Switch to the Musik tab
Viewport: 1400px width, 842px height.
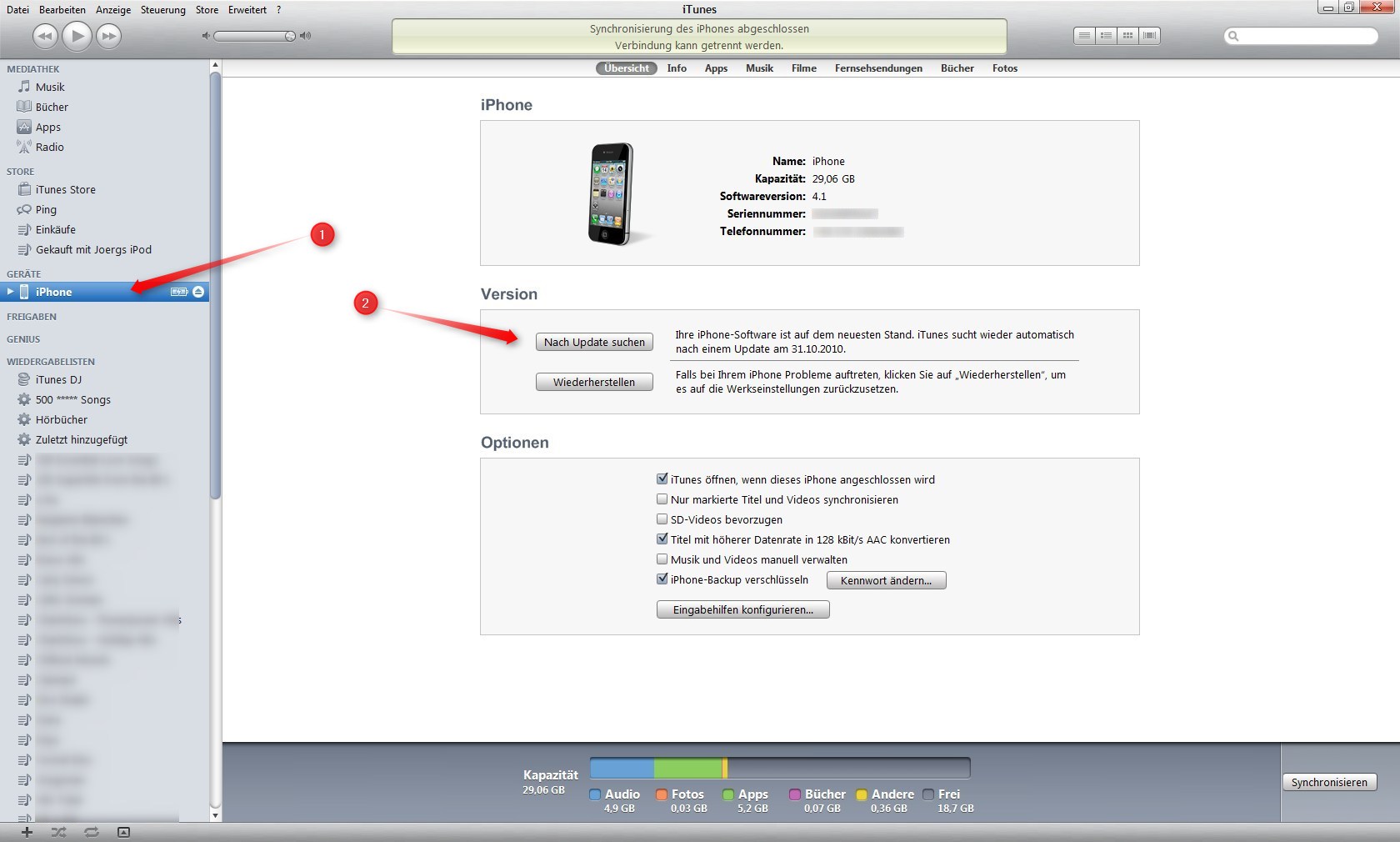759,68
